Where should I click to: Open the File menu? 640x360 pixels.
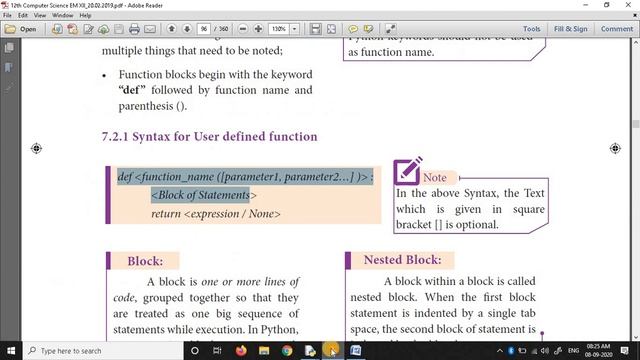click(x=7, y=16)
